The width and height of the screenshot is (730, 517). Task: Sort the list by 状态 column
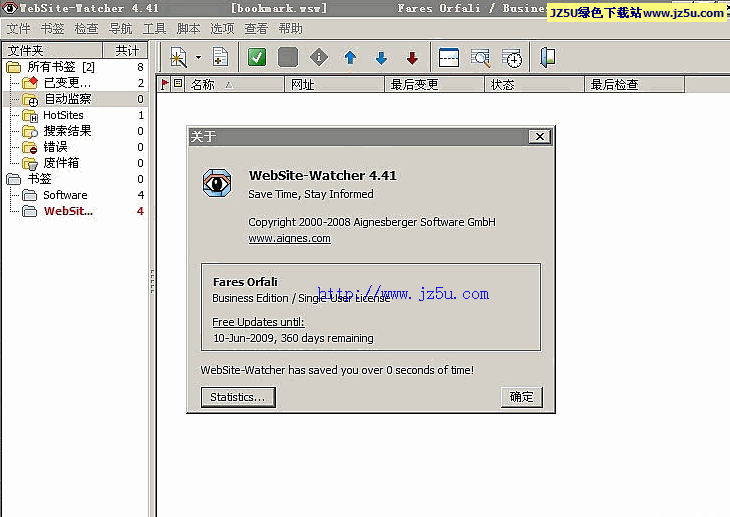tap(534, 85)
